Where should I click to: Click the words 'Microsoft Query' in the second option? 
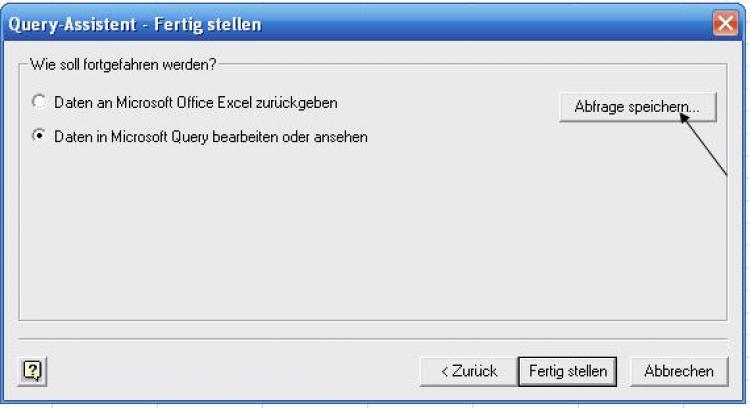pos(164,137)
